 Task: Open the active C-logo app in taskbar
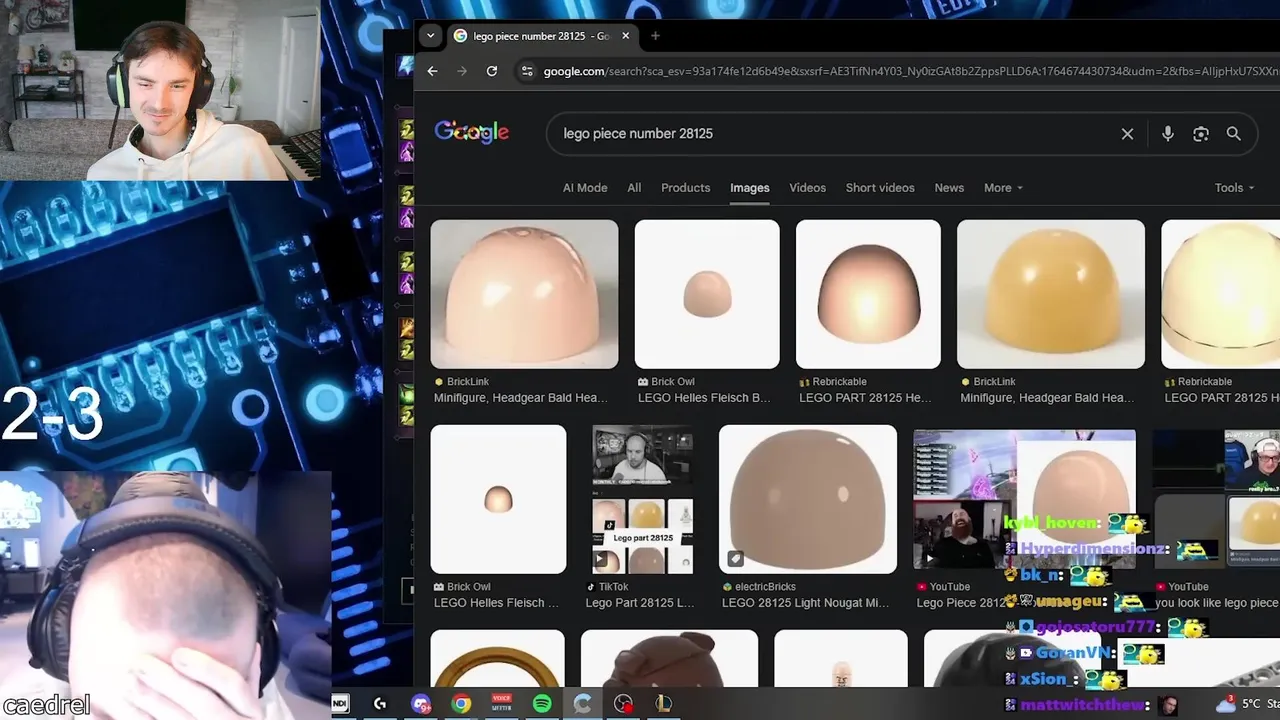pyautogui.click(x=582, y=704)
